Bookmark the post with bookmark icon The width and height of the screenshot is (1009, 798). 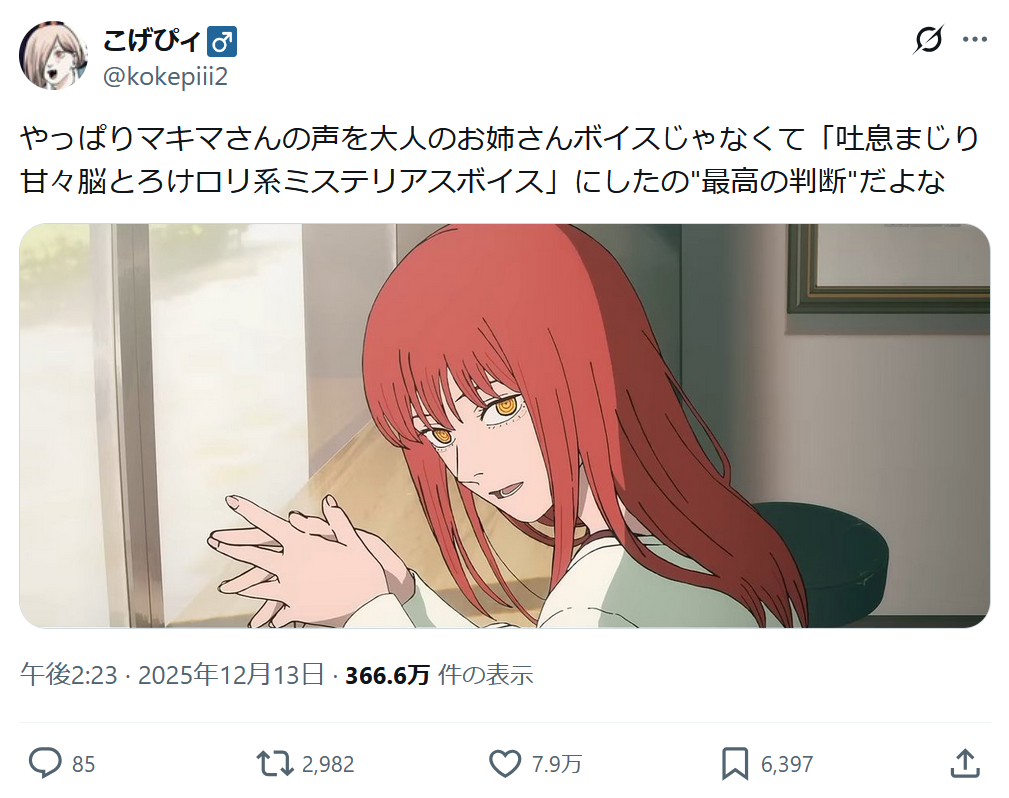pyautogui.click(x=735, y=764)
